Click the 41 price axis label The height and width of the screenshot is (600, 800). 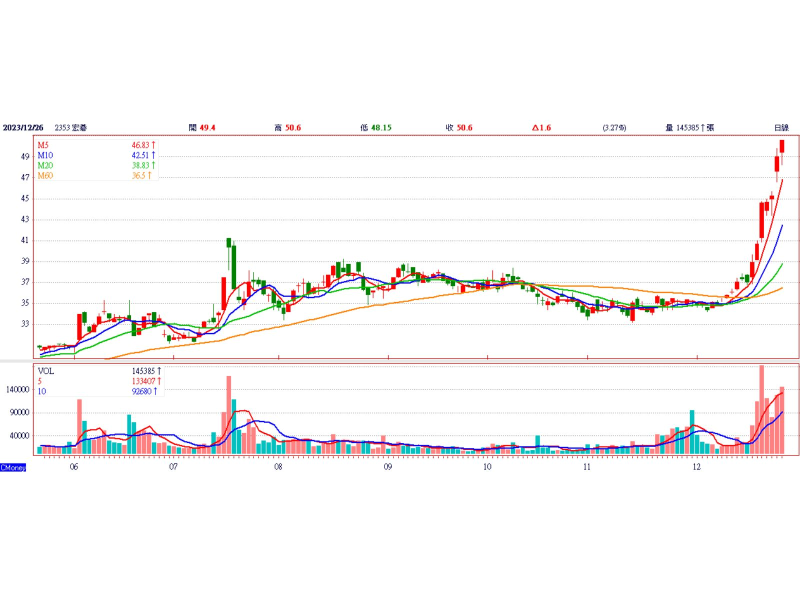point(24,241)
